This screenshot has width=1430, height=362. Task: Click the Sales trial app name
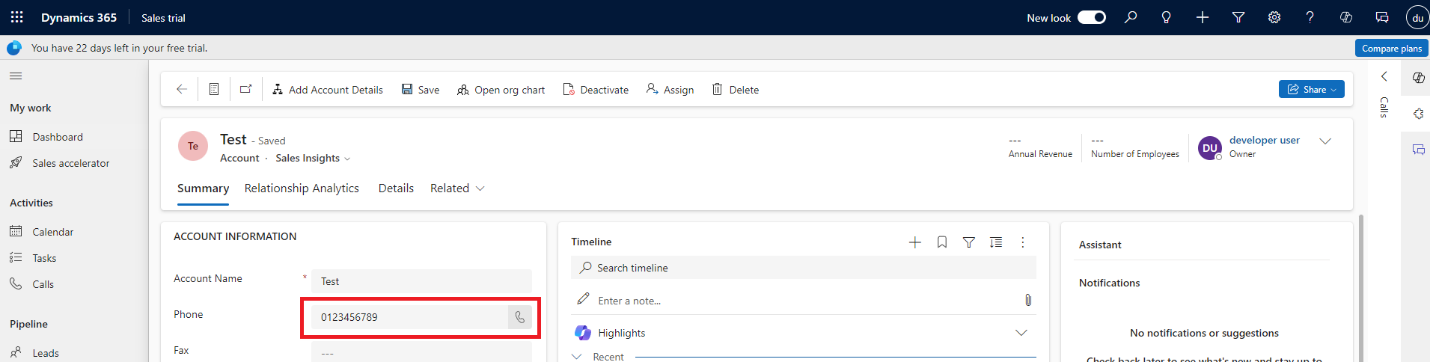pyautogui.click(x=163, y=18)
